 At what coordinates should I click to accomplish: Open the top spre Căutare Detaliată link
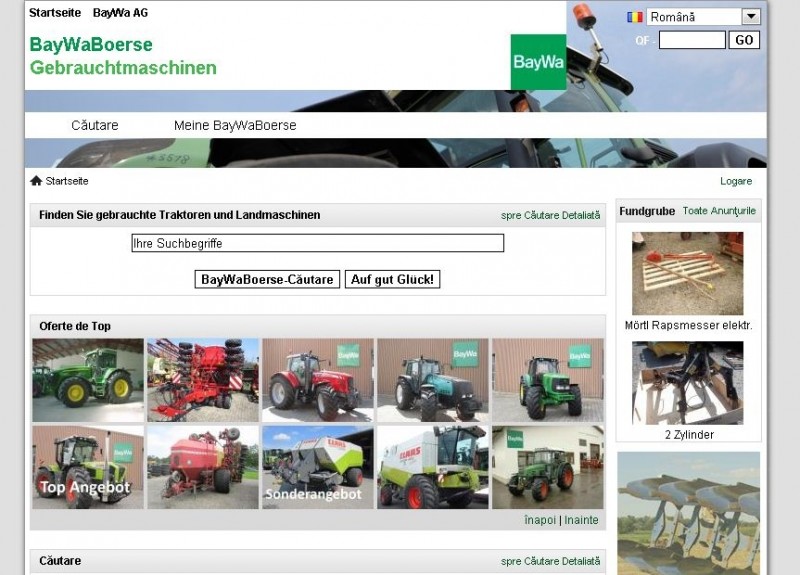[x=550, y=215]
